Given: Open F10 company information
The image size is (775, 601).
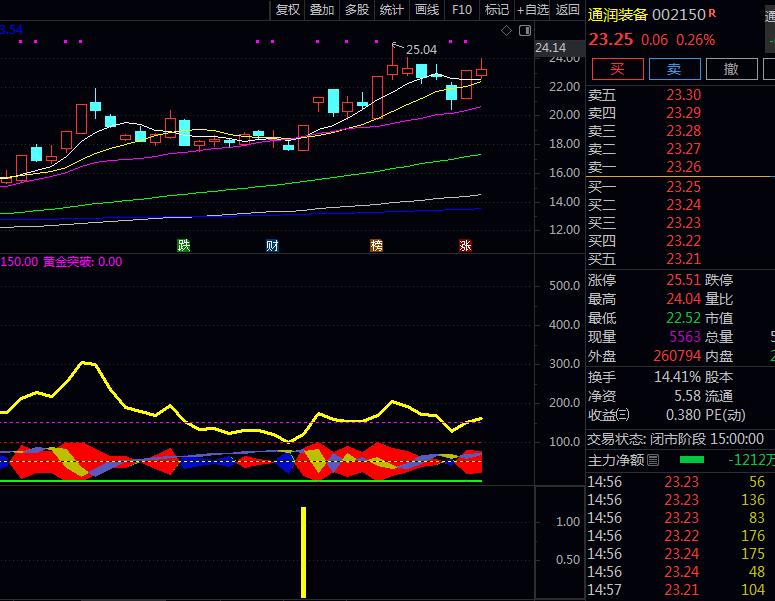Looking at the screenshot, I should pyautogui.click(x=462, y=10).
